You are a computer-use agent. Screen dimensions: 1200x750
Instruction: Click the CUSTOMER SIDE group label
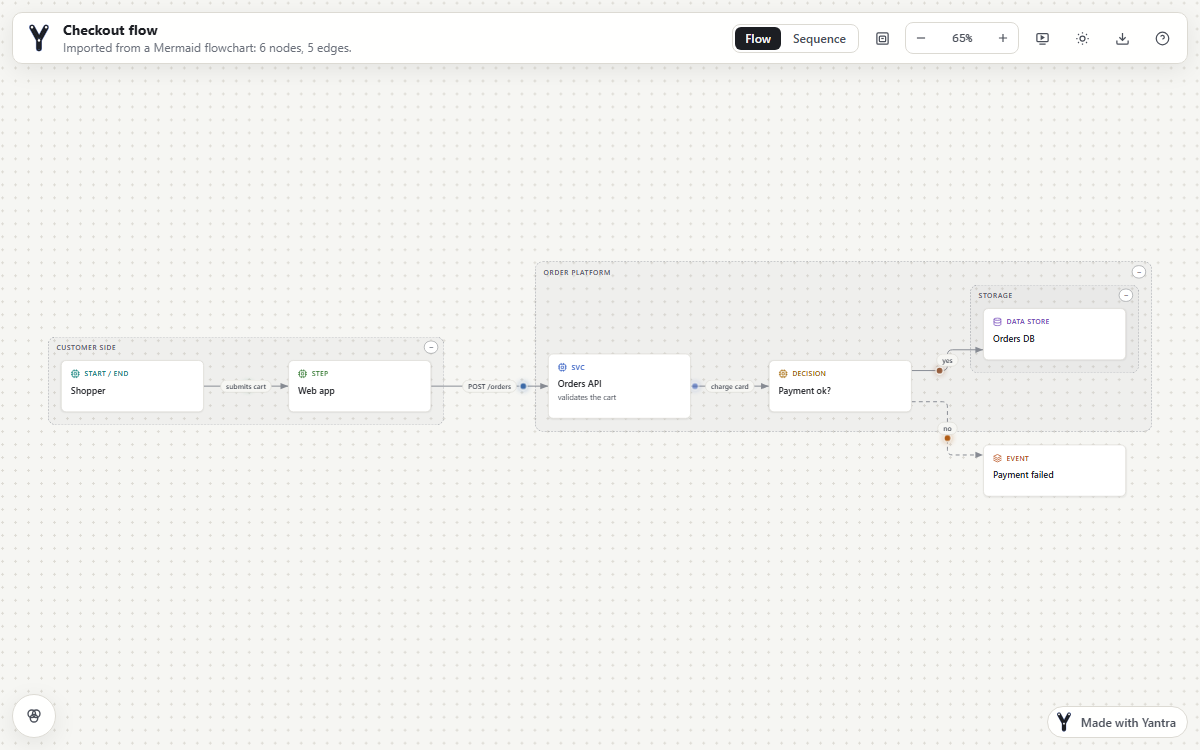coord(86,348)
